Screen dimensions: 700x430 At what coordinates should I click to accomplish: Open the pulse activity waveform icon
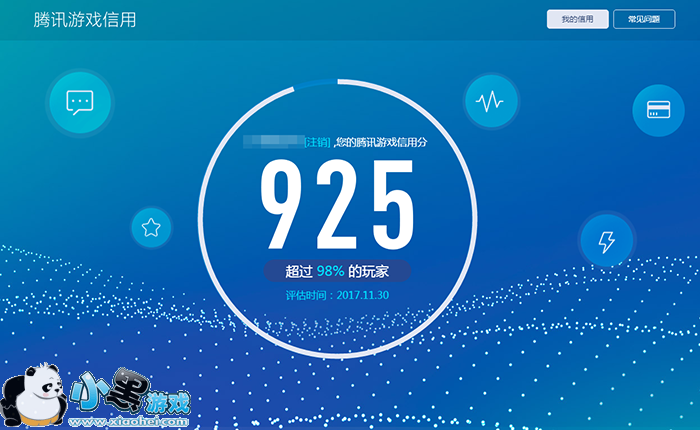(491, 101)
